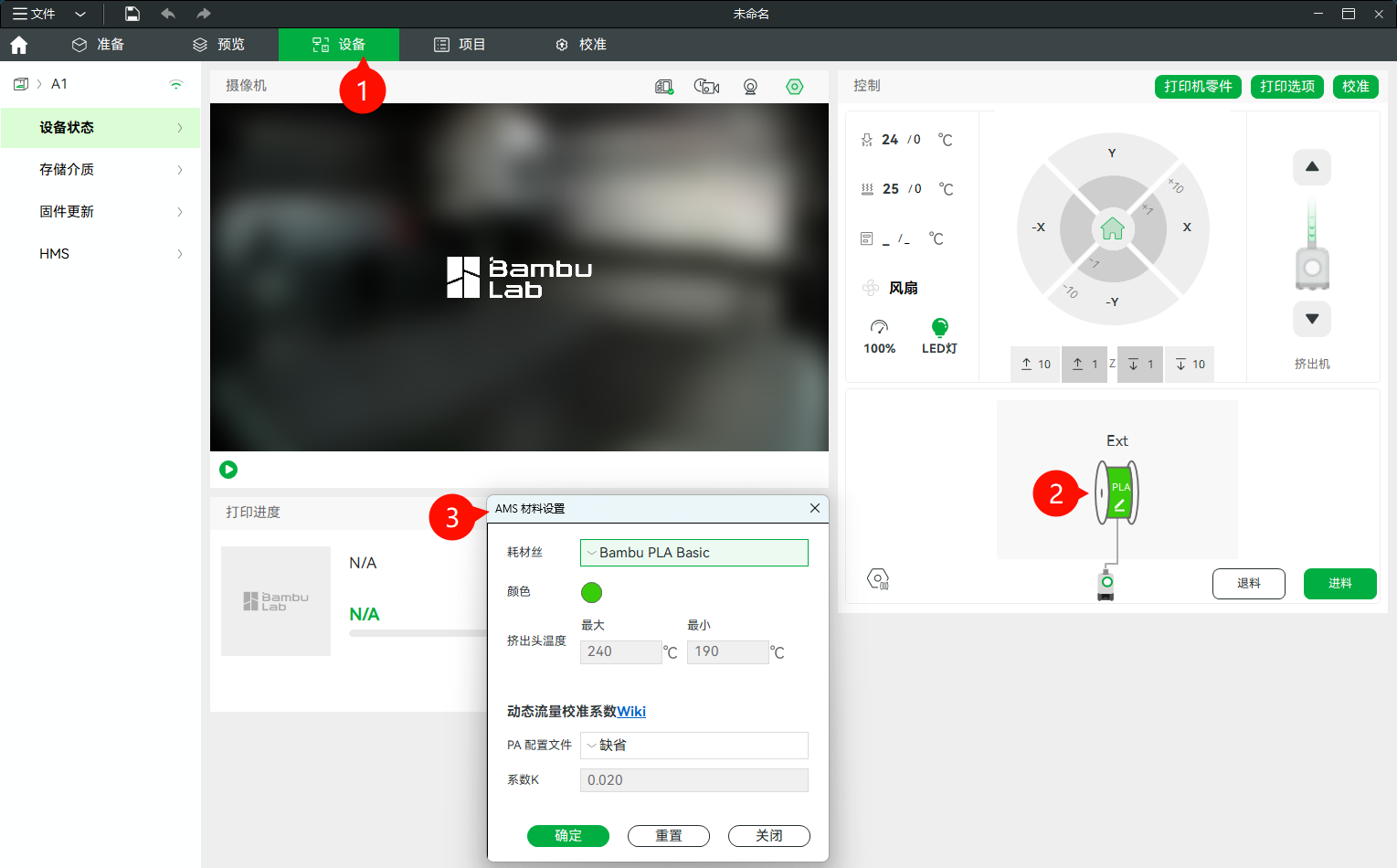1397x868 pixels.
Task: Select the A1 printer in the sidebar
Action: pos(58,84)
